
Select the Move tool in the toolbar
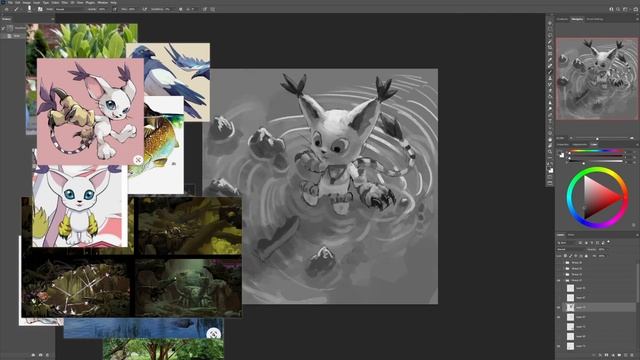click(x=550, y=23)
